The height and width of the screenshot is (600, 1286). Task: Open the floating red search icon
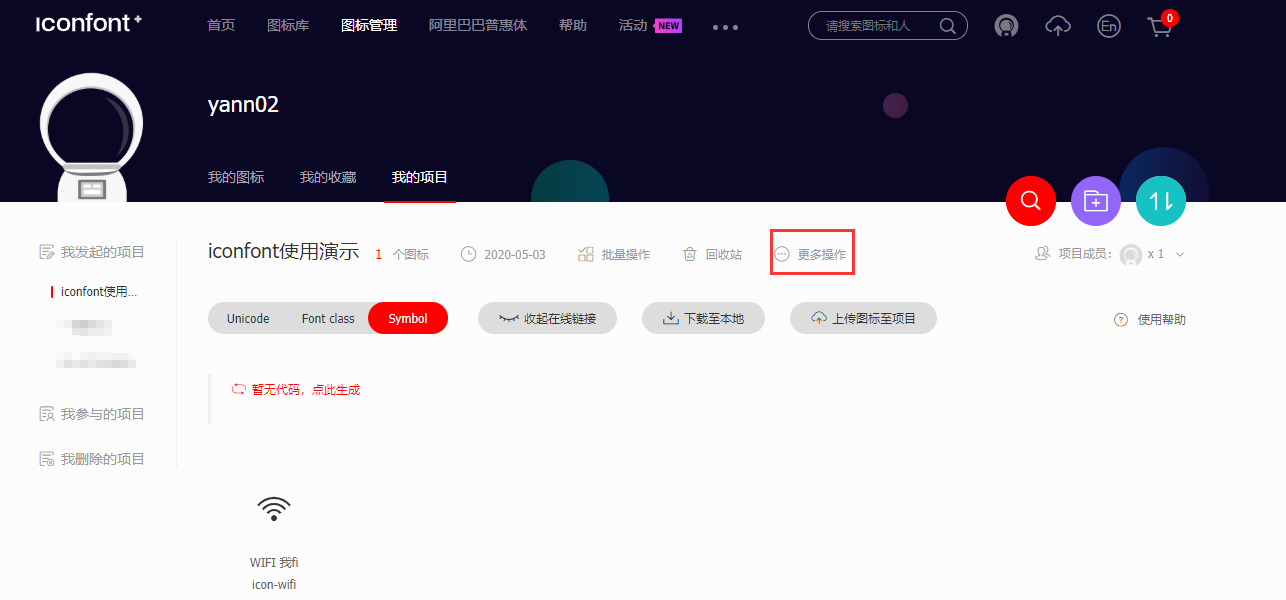coord(1030,200)
